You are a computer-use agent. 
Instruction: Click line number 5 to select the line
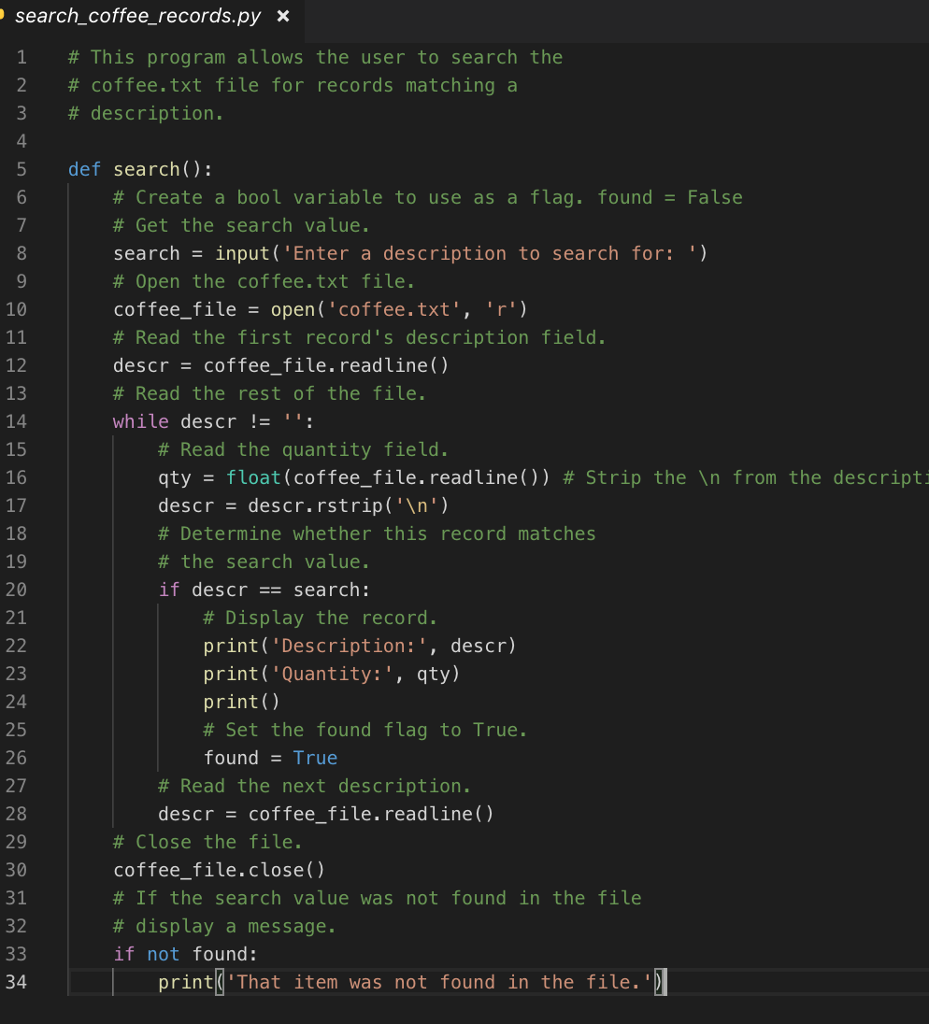pos(21,169)
